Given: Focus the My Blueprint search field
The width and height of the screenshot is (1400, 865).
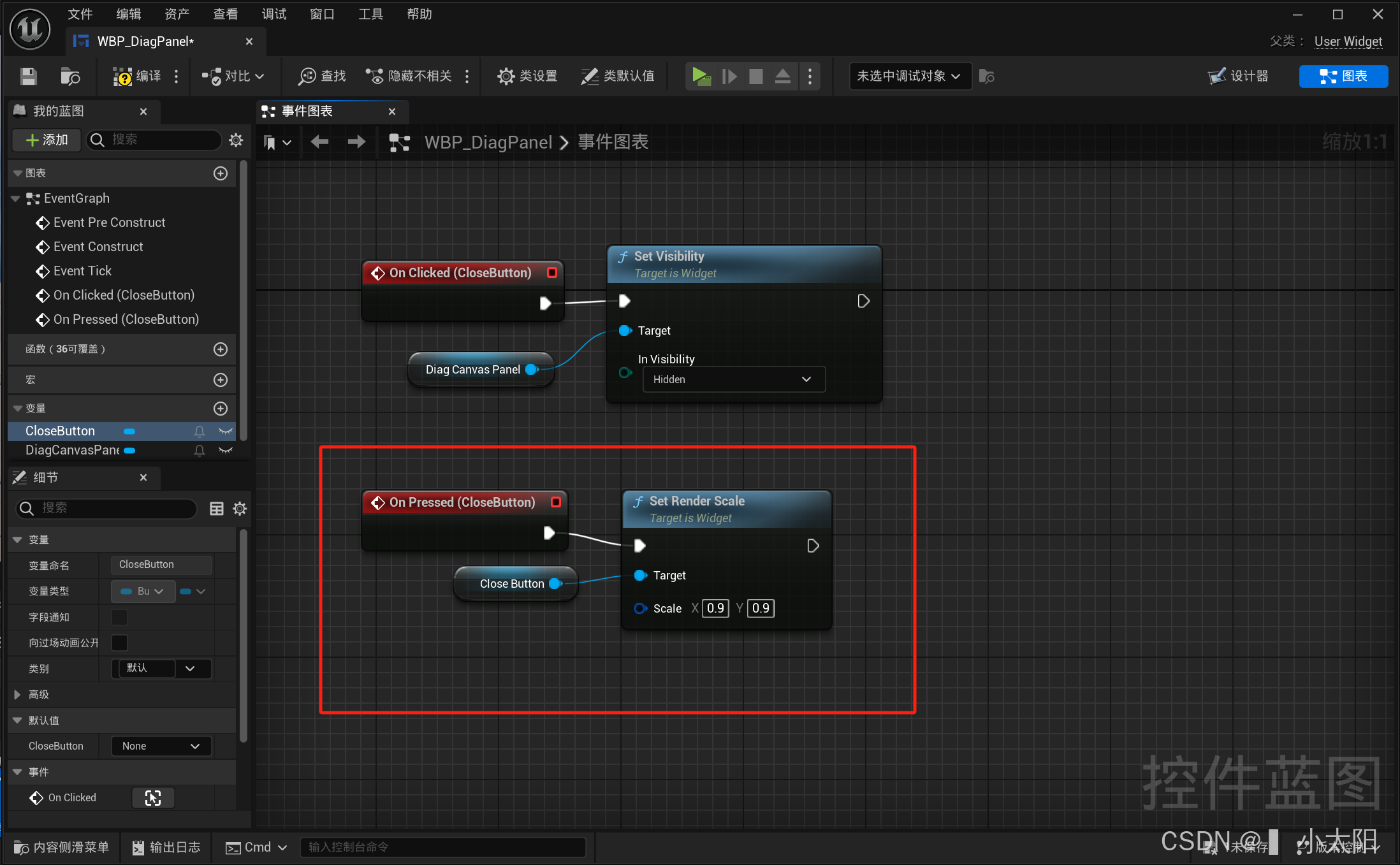Looking at the screenshot, I should tap(154, 140).
